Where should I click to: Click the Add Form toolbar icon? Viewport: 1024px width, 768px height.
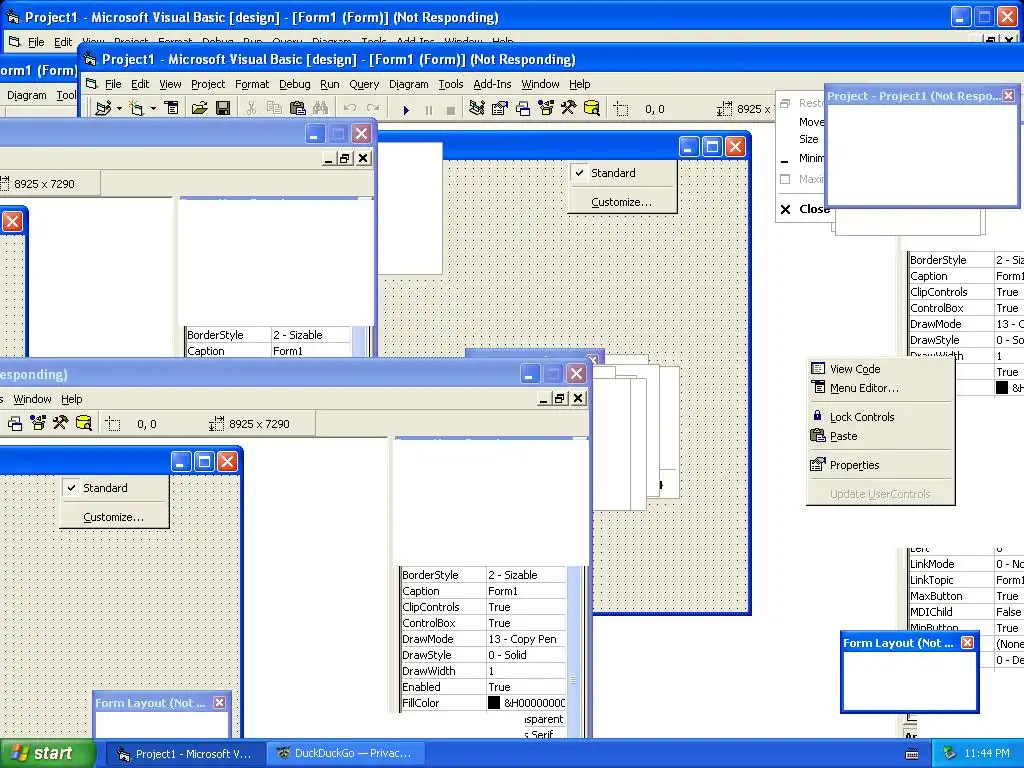pyautogui.click(x=136, y=108)
